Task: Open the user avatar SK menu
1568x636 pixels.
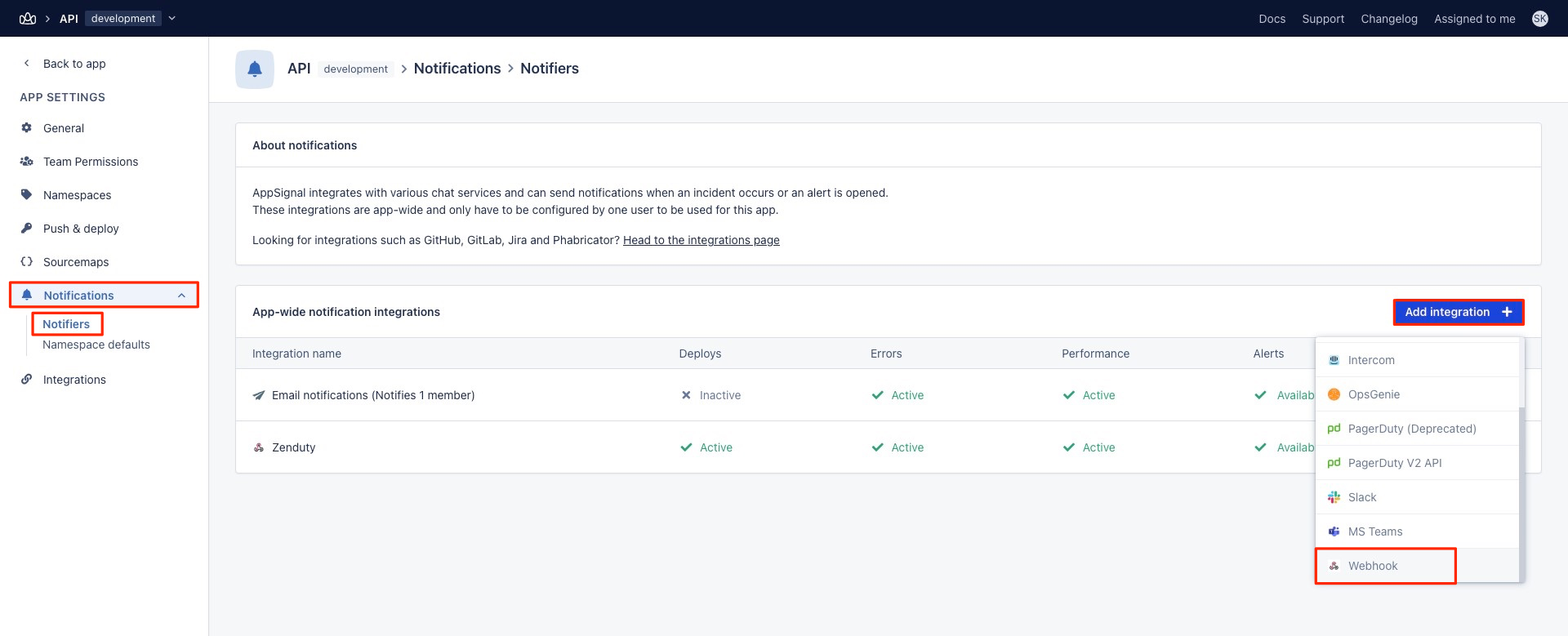Action: (x=1539, y=18)
